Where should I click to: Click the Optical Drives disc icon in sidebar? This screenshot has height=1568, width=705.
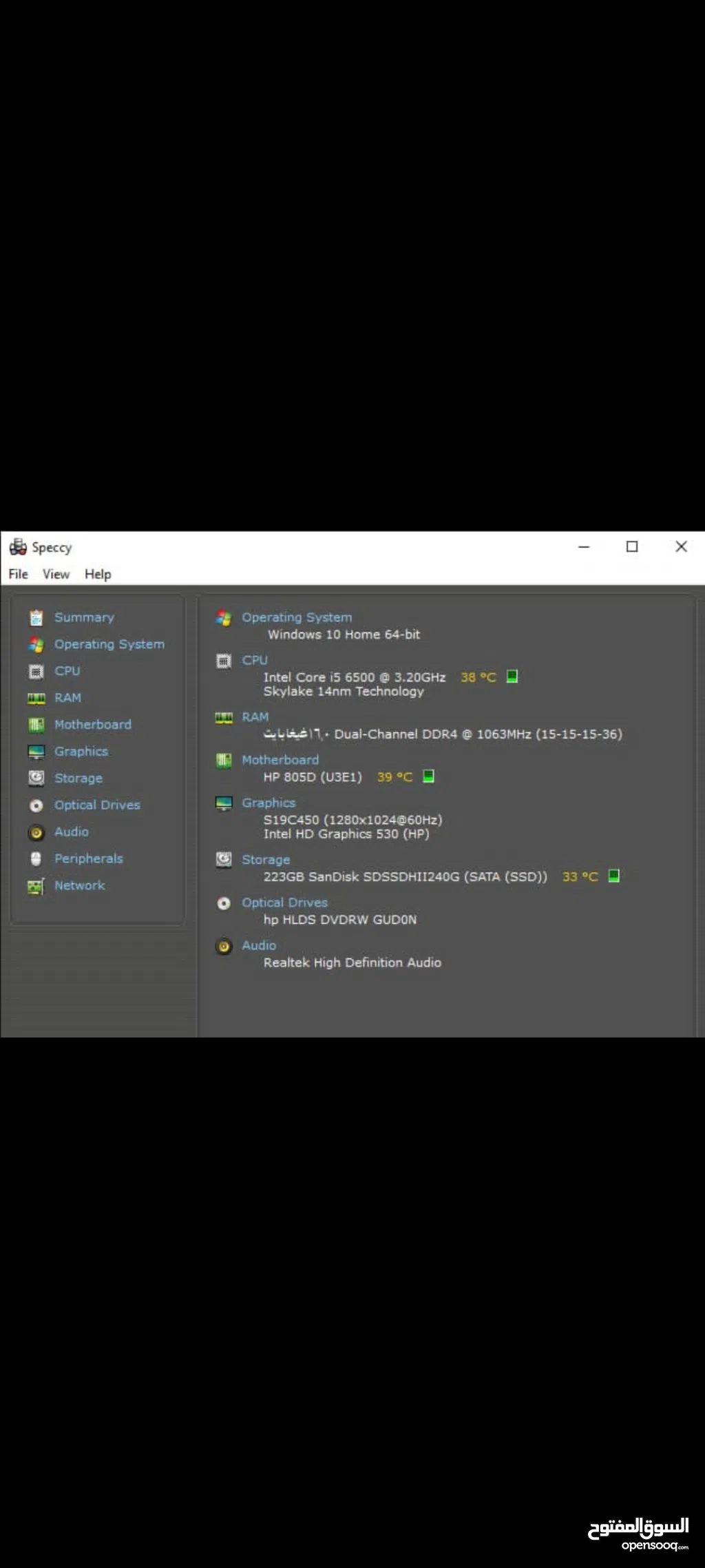click(x=36, y=805)
